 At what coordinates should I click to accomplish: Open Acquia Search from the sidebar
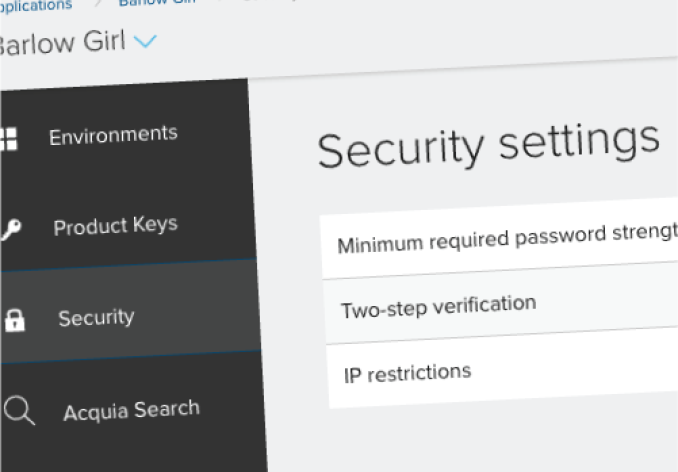point(131,410)
